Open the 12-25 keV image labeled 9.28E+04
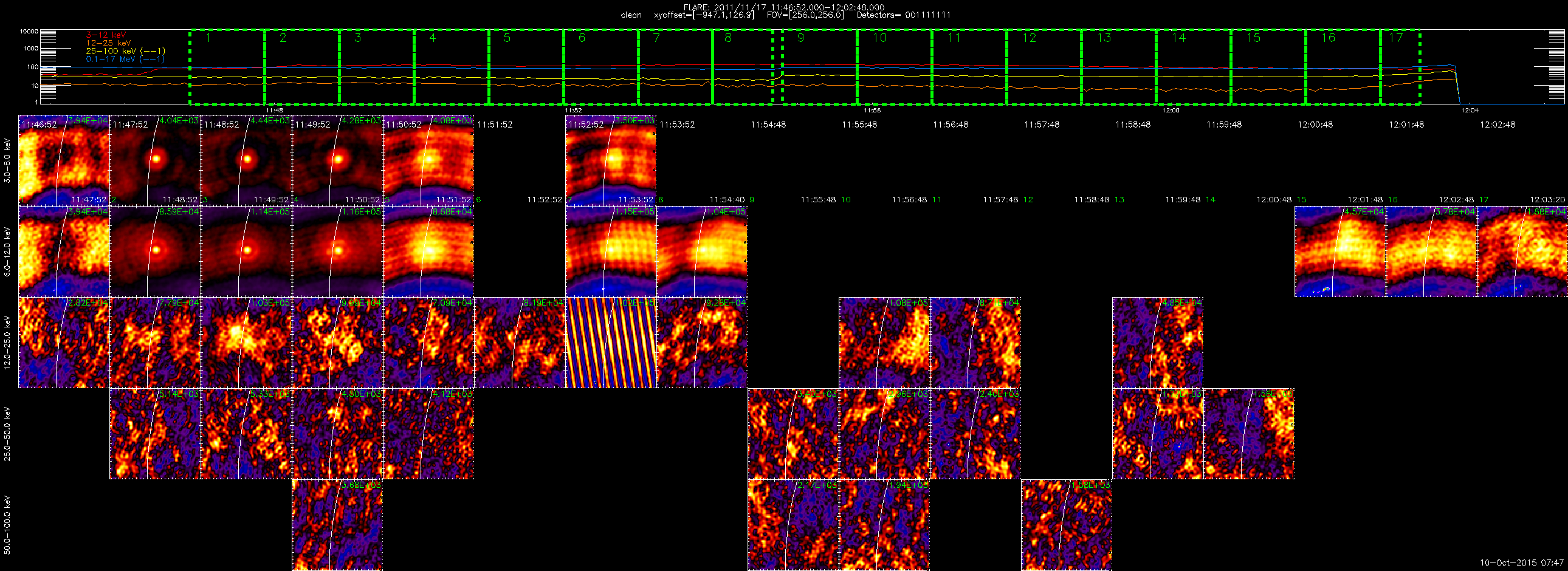 tap(702, 343)
